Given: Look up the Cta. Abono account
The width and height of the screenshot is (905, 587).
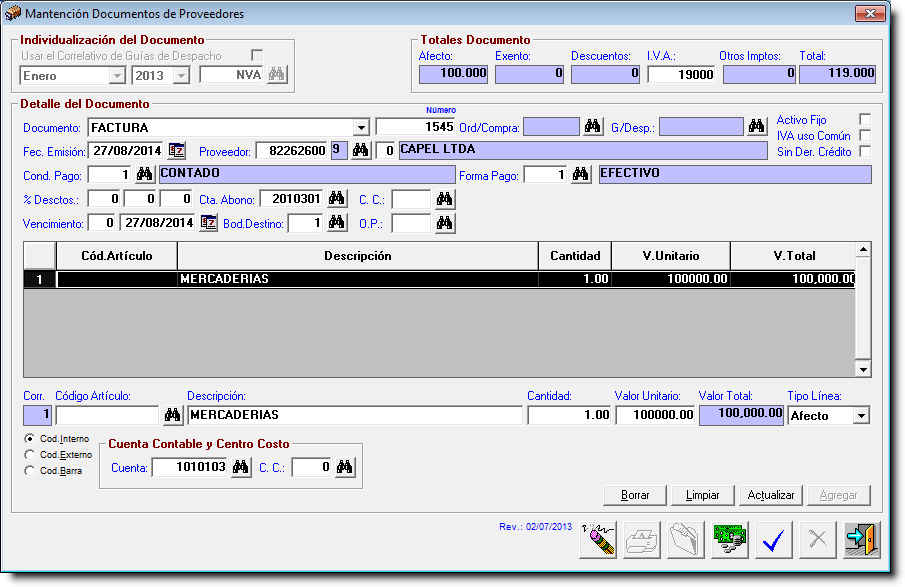Looking at the screenshot, I should [x=336, y=199].
